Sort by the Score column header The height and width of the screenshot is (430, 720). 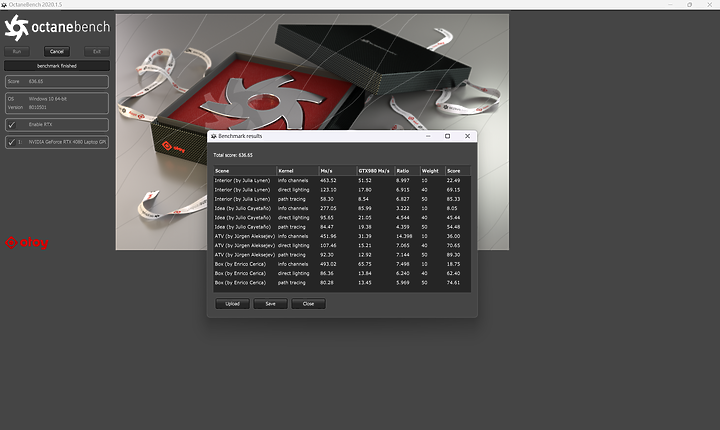click(x=458, y=171)
